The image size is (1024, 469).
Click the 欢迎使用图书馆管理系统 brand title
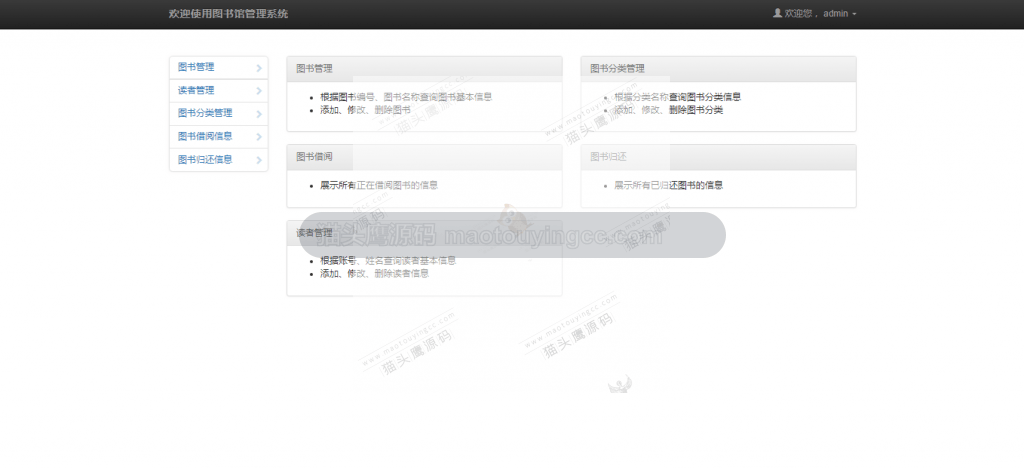pos(228,14)
